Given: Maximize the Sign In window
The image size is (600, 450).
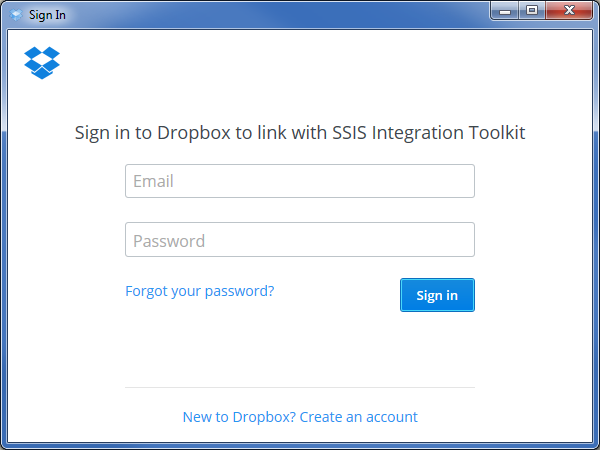Looking at the screenshot, I should point(532,11).
